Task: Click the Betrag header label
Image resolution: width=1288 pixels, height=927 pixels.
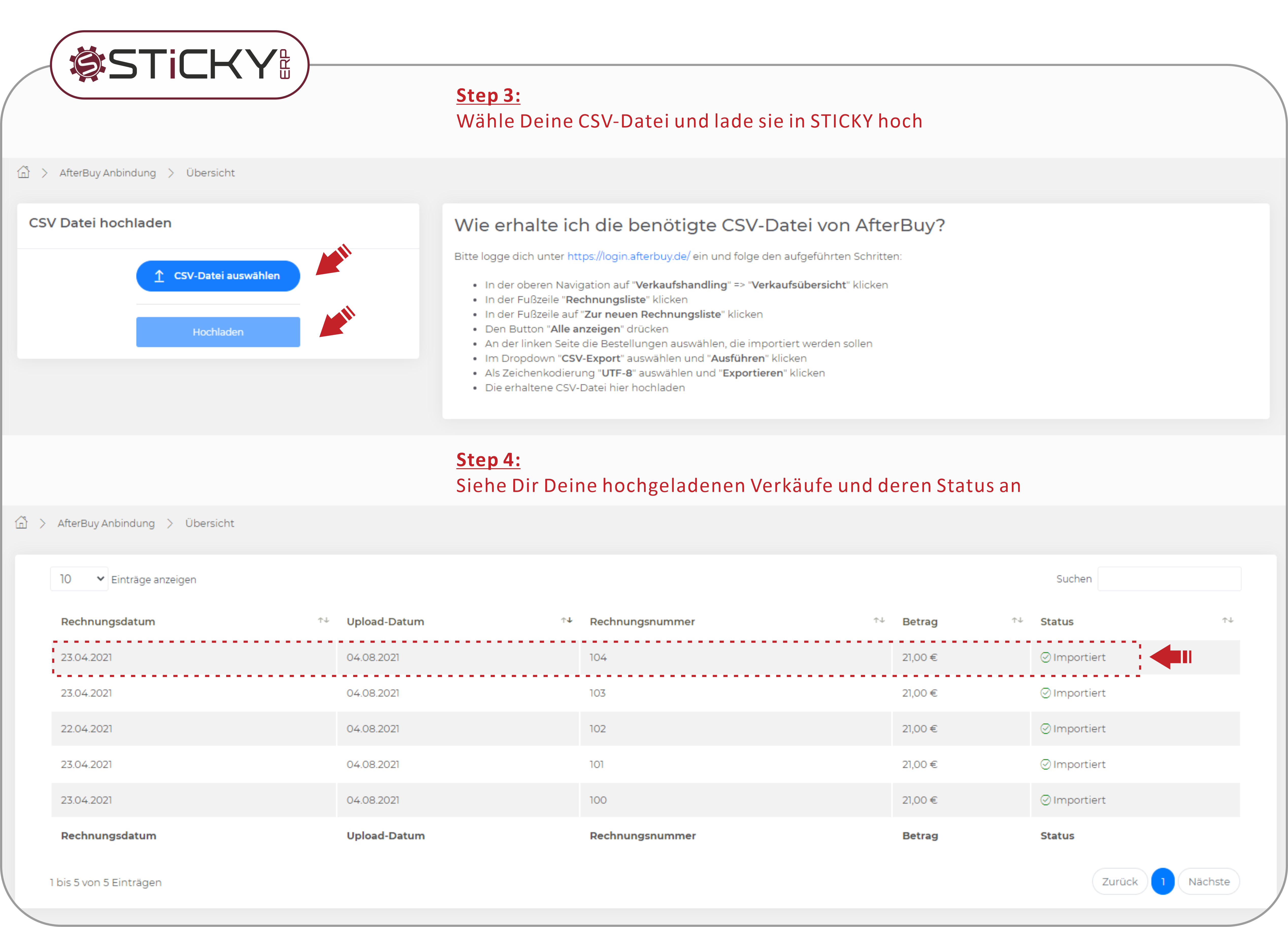Action: [x=920, y=622]
